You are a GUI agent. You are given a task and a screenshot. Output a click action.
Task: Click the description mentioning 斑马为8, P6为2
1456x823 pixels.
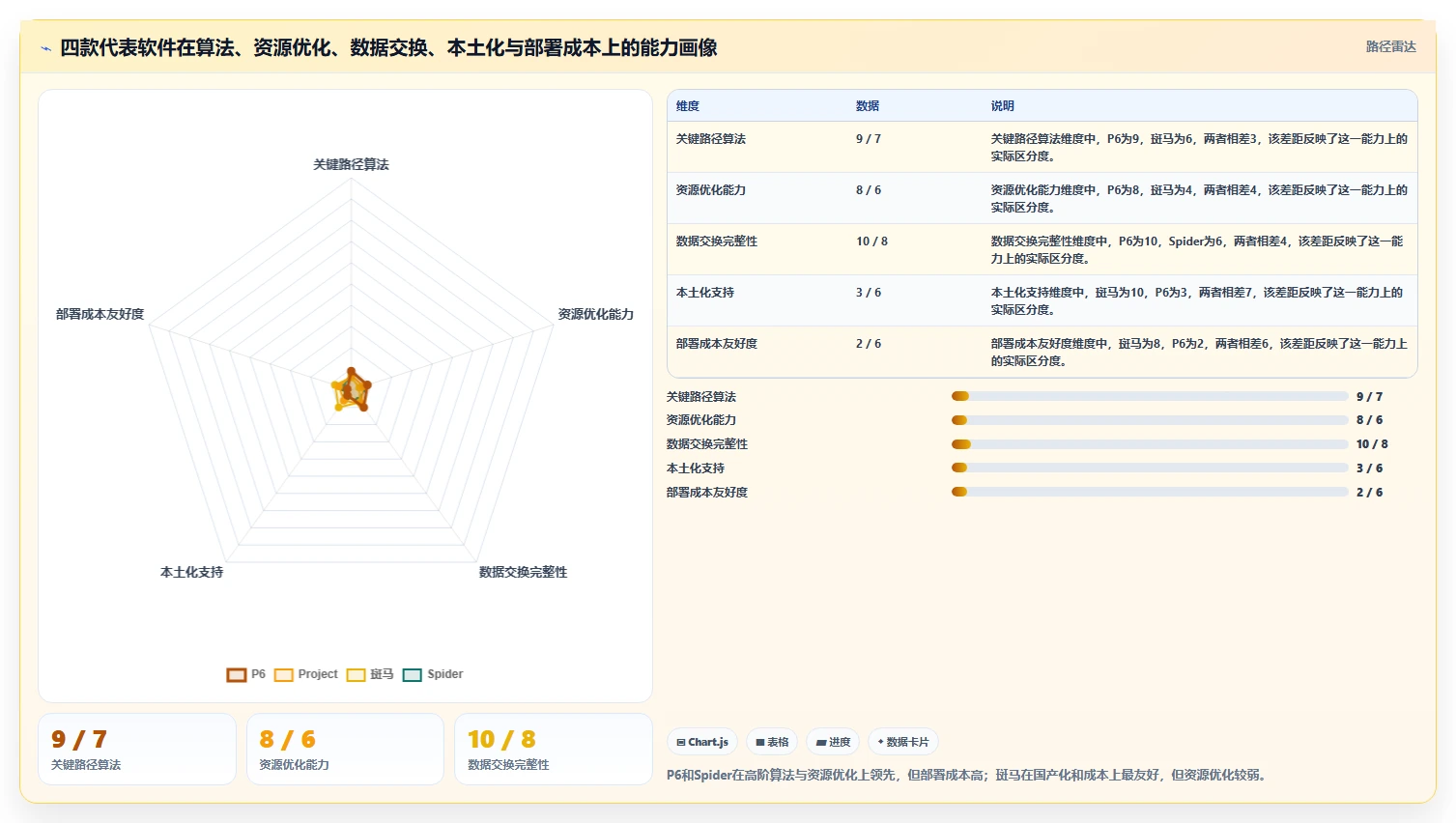1199,353
